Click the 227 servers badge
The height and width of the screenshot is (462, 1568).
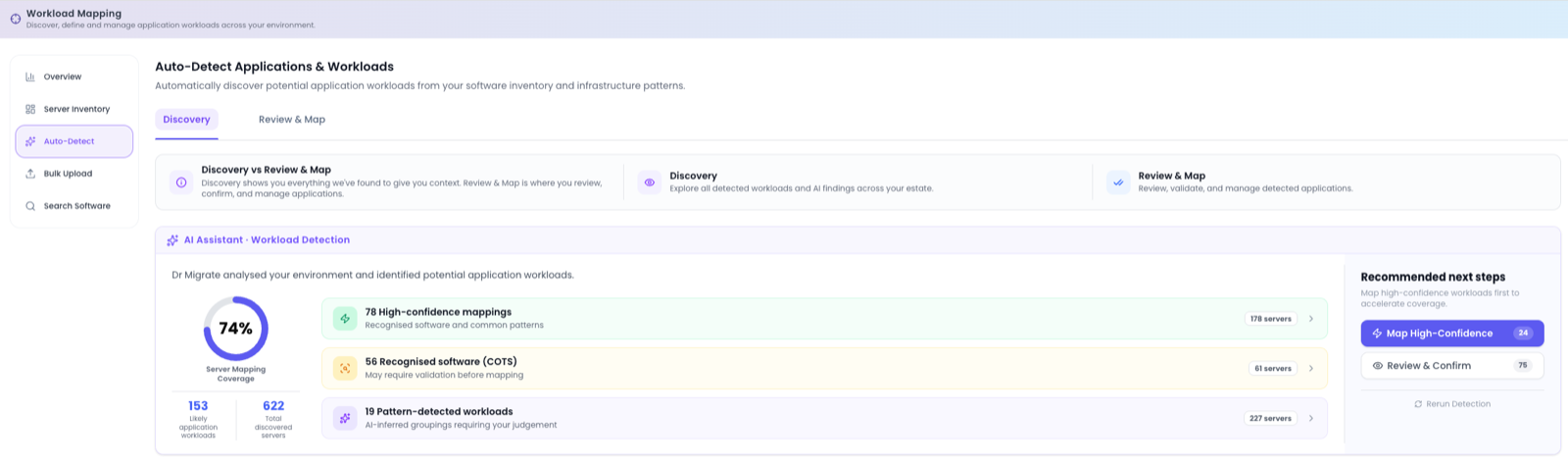point(1271,418)
